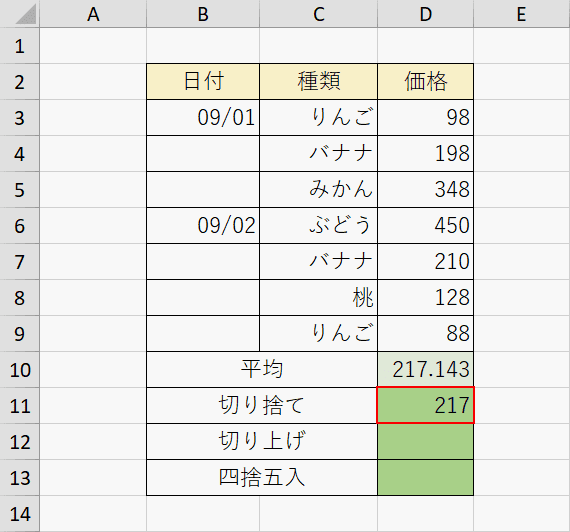Select row 5 header
Image resolution: width=570 pixels, height=532 pixels.
[x=20, y=190]
